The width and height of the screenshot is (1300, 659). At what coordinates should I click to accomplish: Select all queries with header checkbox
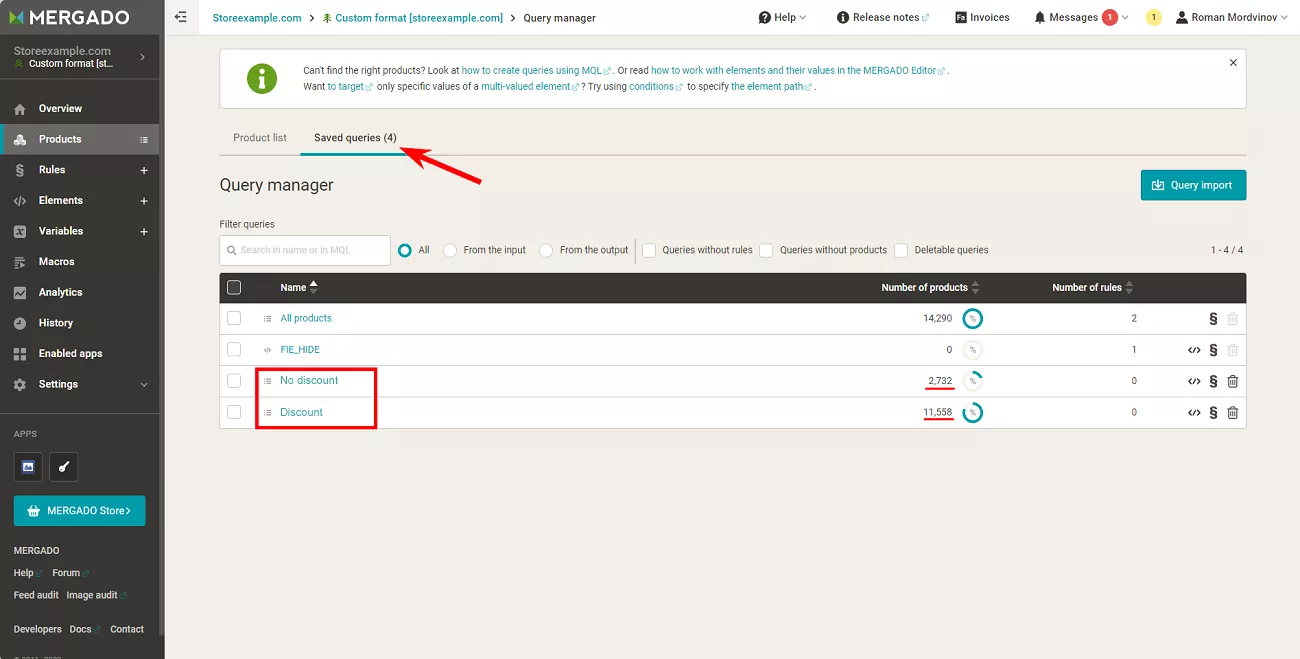click(x=234, y=288)
